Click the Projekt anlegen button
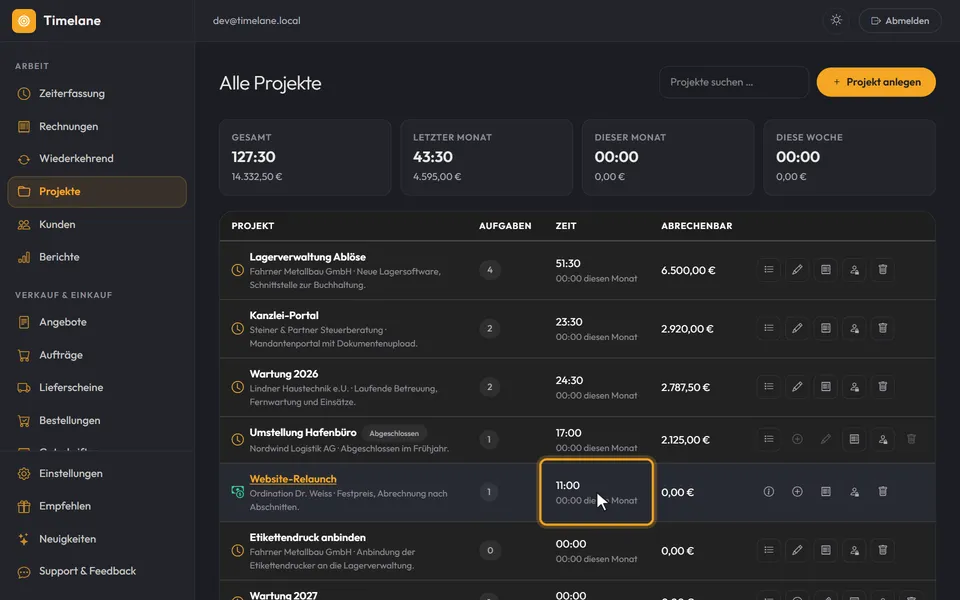960x600 pixels. pos(876,82)
